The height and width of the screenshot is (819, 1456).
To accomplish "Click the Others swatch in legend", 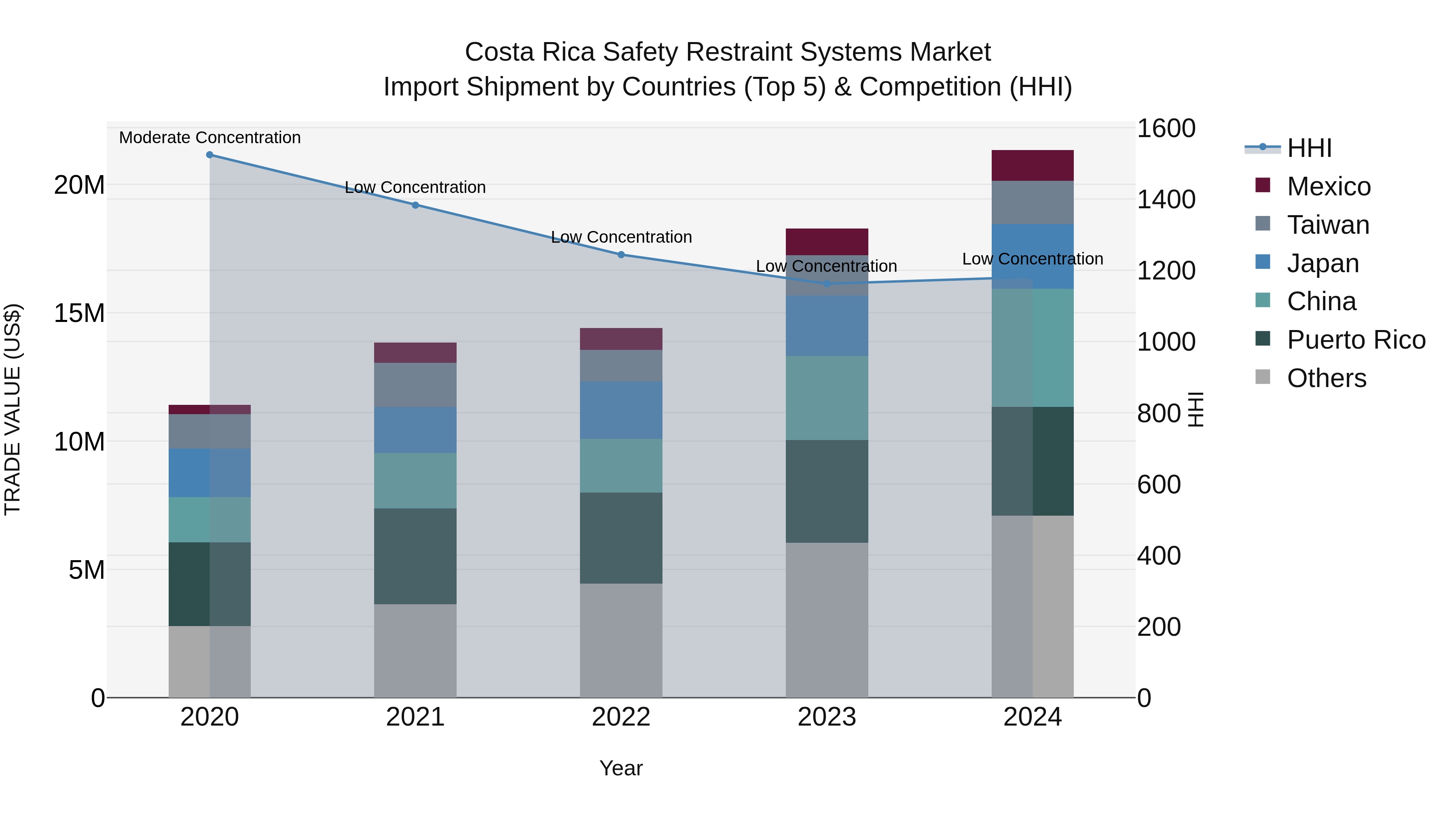I will click(x=1263, y=377).
